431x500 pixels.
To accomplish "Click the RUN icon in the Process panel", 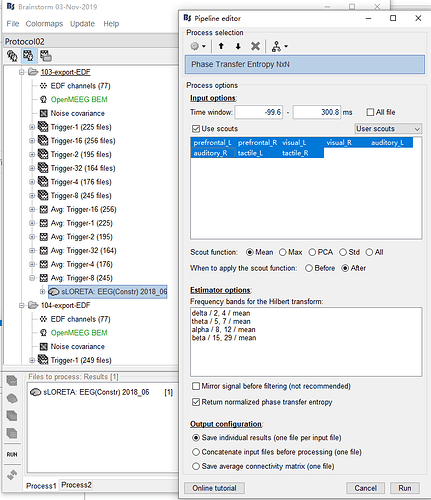I will point(12,454).
